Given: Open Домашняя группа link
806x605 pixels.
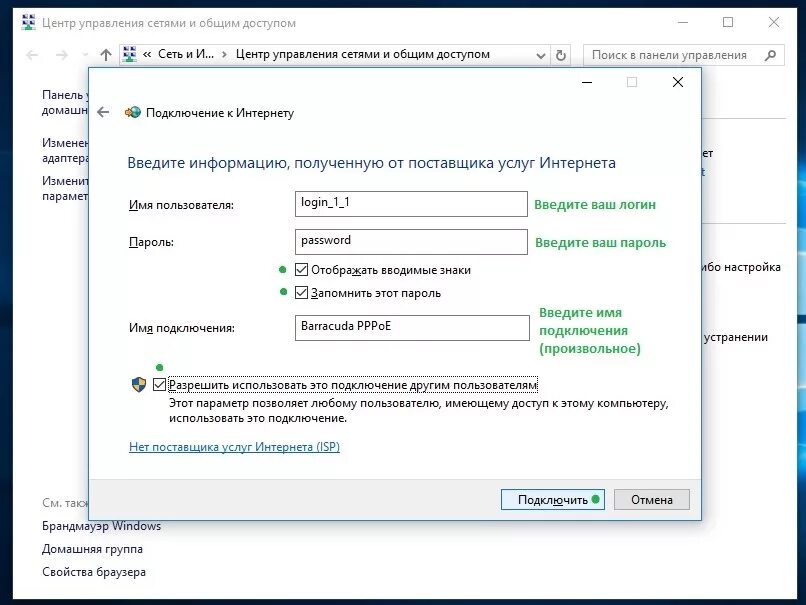Looking at the screenshot, I should coord(93,549).
